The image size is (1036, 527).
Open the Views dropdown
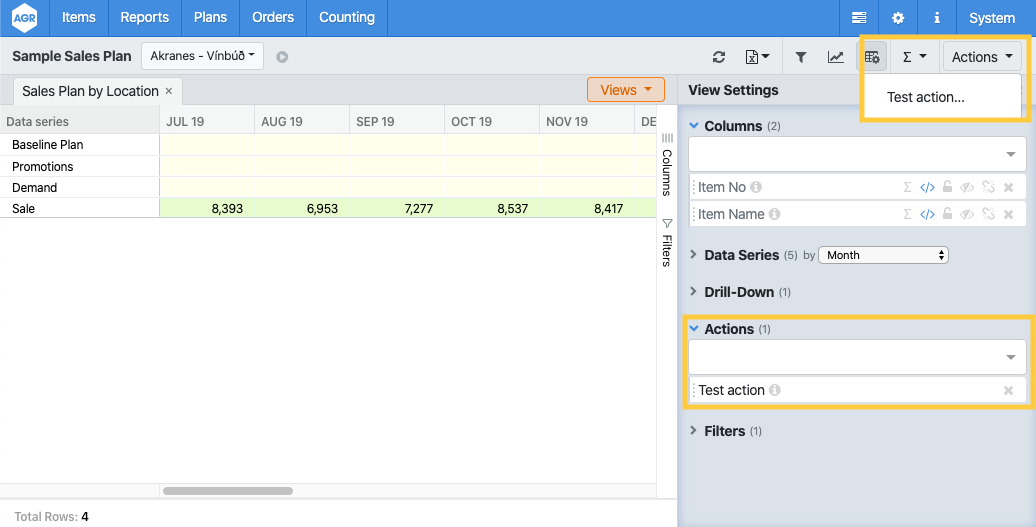pos(626,90)
